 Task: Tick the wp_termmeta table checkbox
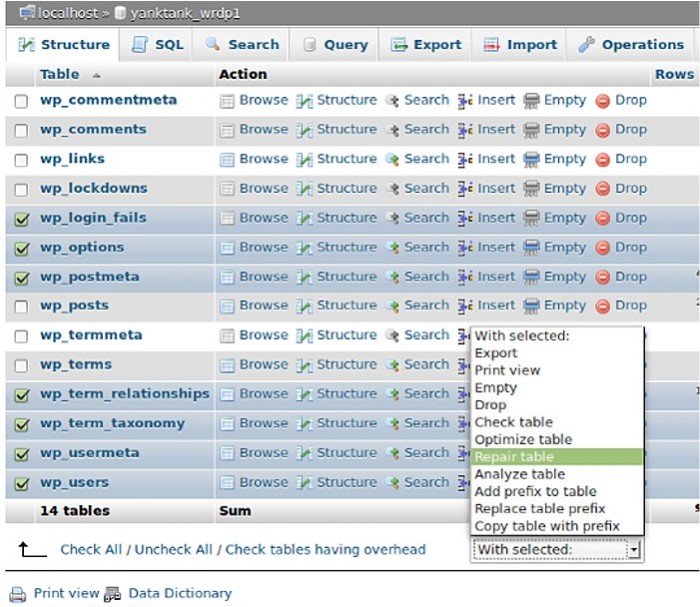pyautogui.click(x=21, y=336)
